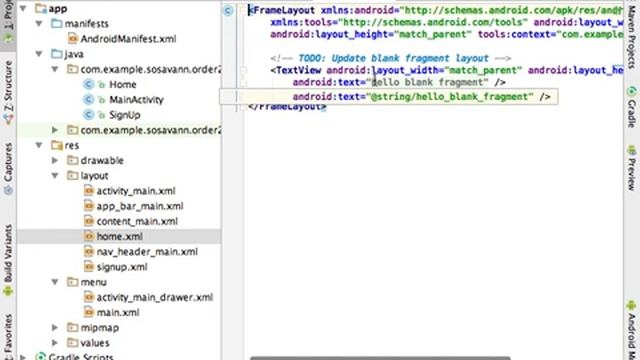
Task: Collapse the java folder
Action: (x=39, y=54)
